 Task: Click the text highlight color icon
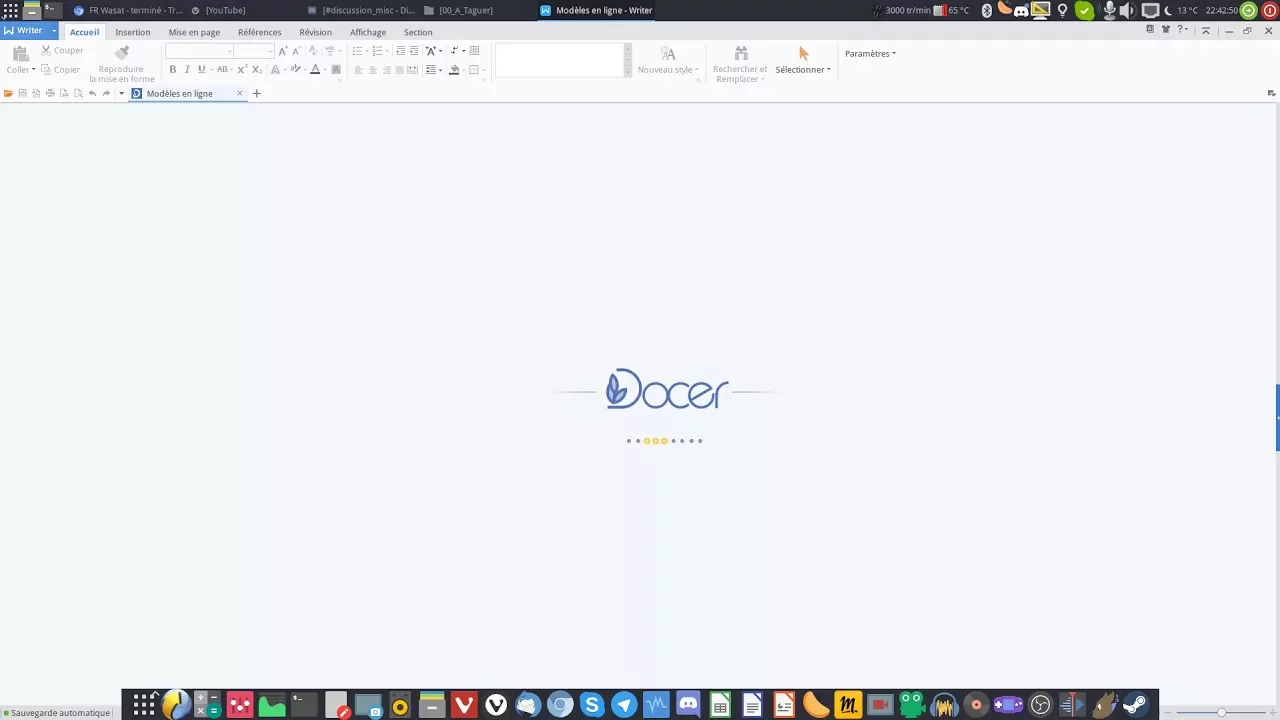click(295, 70)
